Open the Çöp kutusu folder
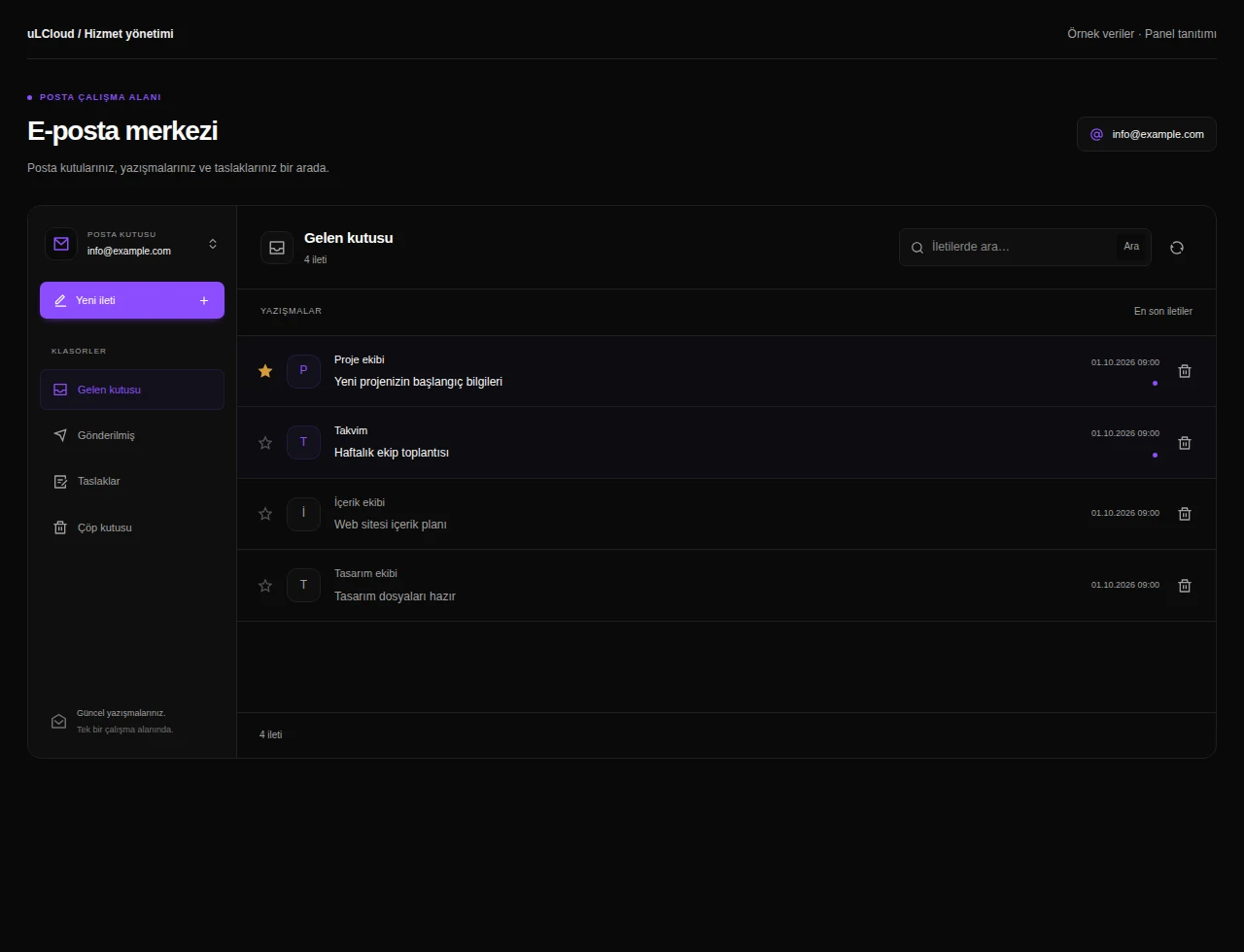 tap(132, 527)
